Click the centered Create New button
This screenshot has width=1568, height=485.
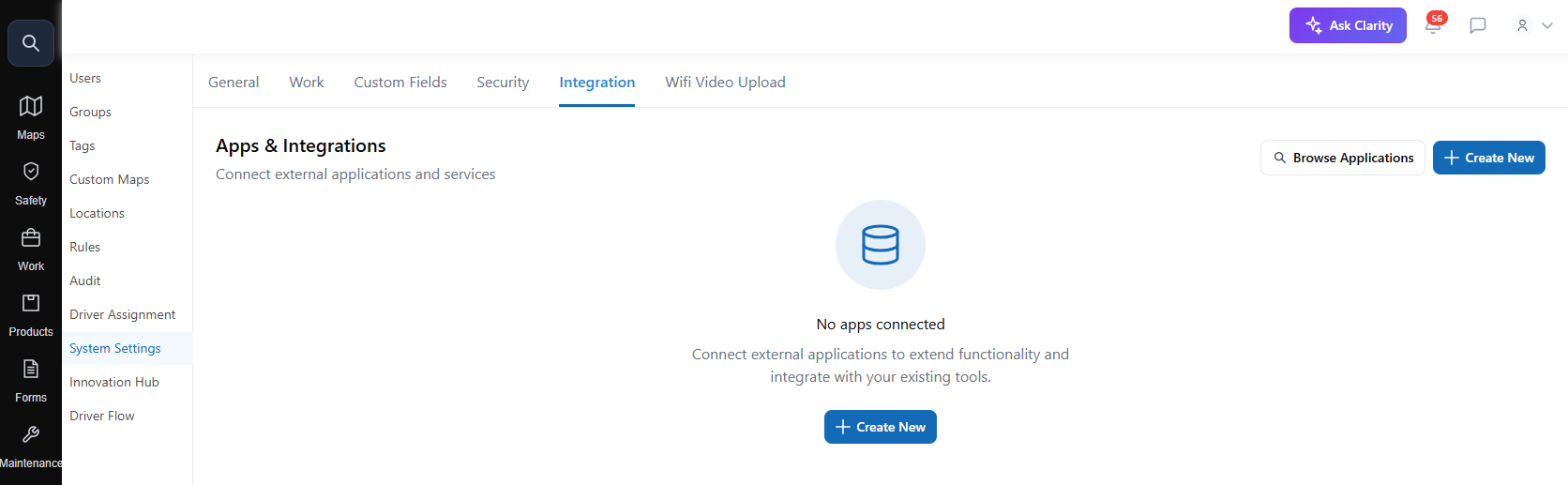point(881,427)
